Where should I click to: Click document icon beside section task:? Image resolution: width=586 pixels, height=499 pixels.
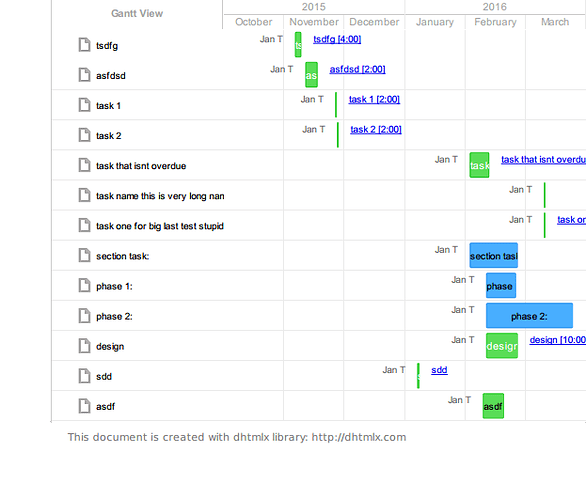[84, 255]
